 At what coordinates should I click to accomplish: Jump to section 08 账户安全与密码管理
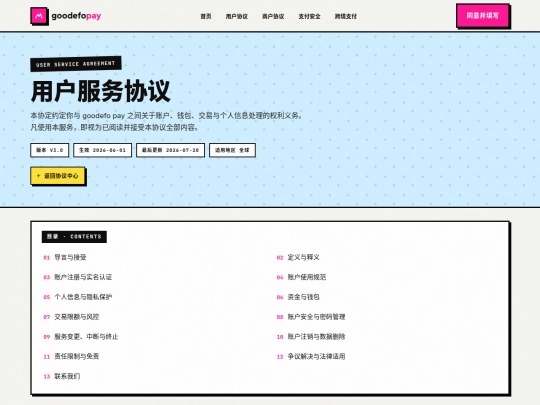click(x=311, y=317)
